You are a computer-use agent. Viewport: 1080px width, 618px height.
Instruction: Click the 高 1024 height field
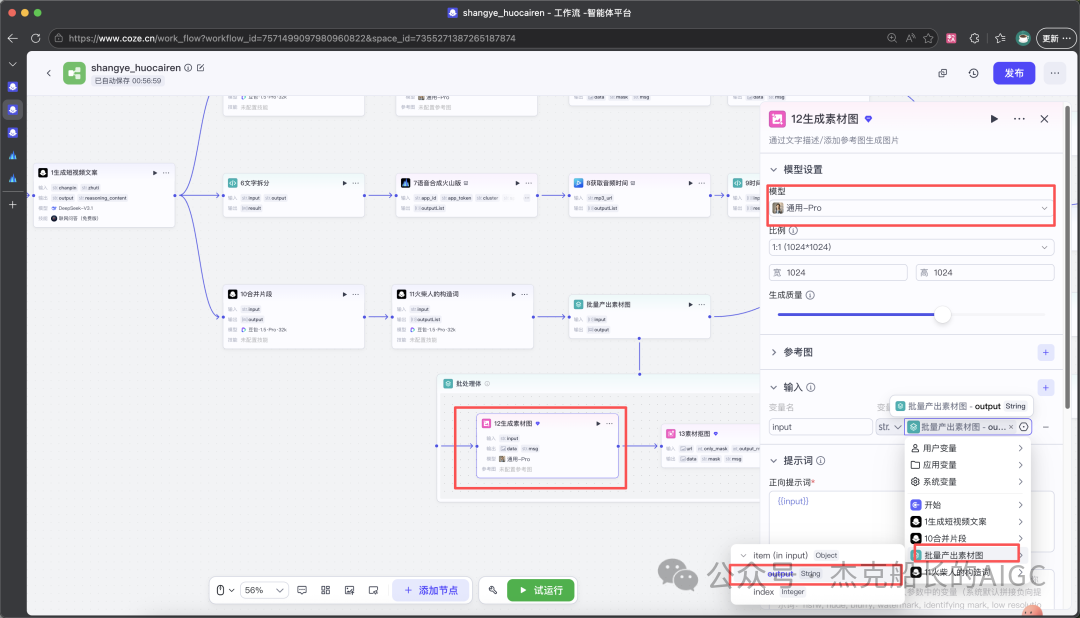tap(985, 273)
